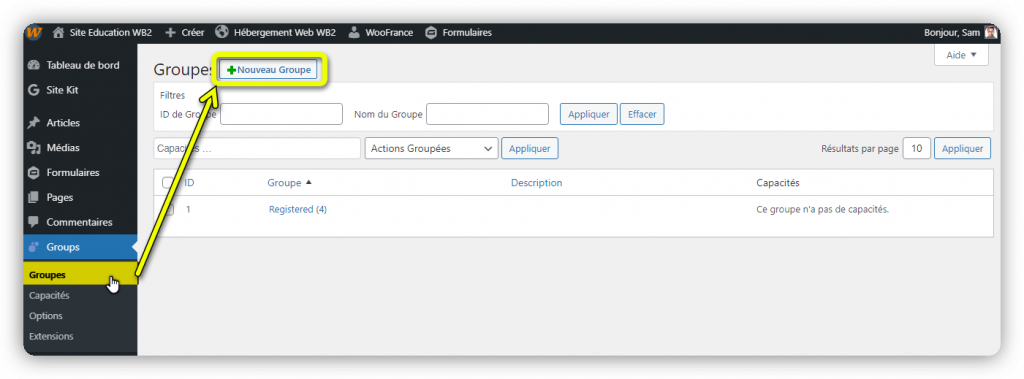Toggle the select-all checkbox in header
This screenshot has height=379, width=1024.
(167, 183)
